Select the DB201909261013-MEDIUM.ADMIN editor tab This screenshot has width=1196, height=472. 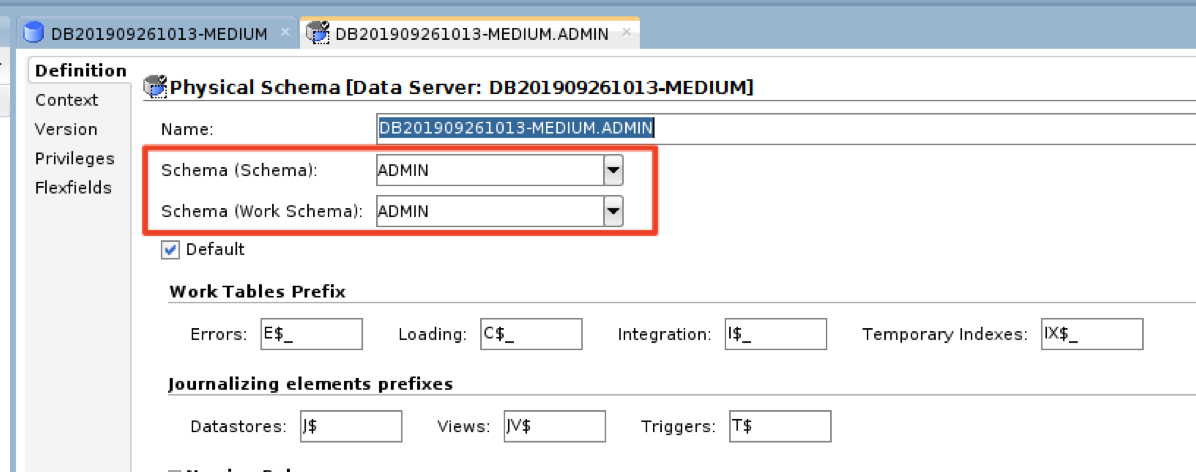point(471,34)
